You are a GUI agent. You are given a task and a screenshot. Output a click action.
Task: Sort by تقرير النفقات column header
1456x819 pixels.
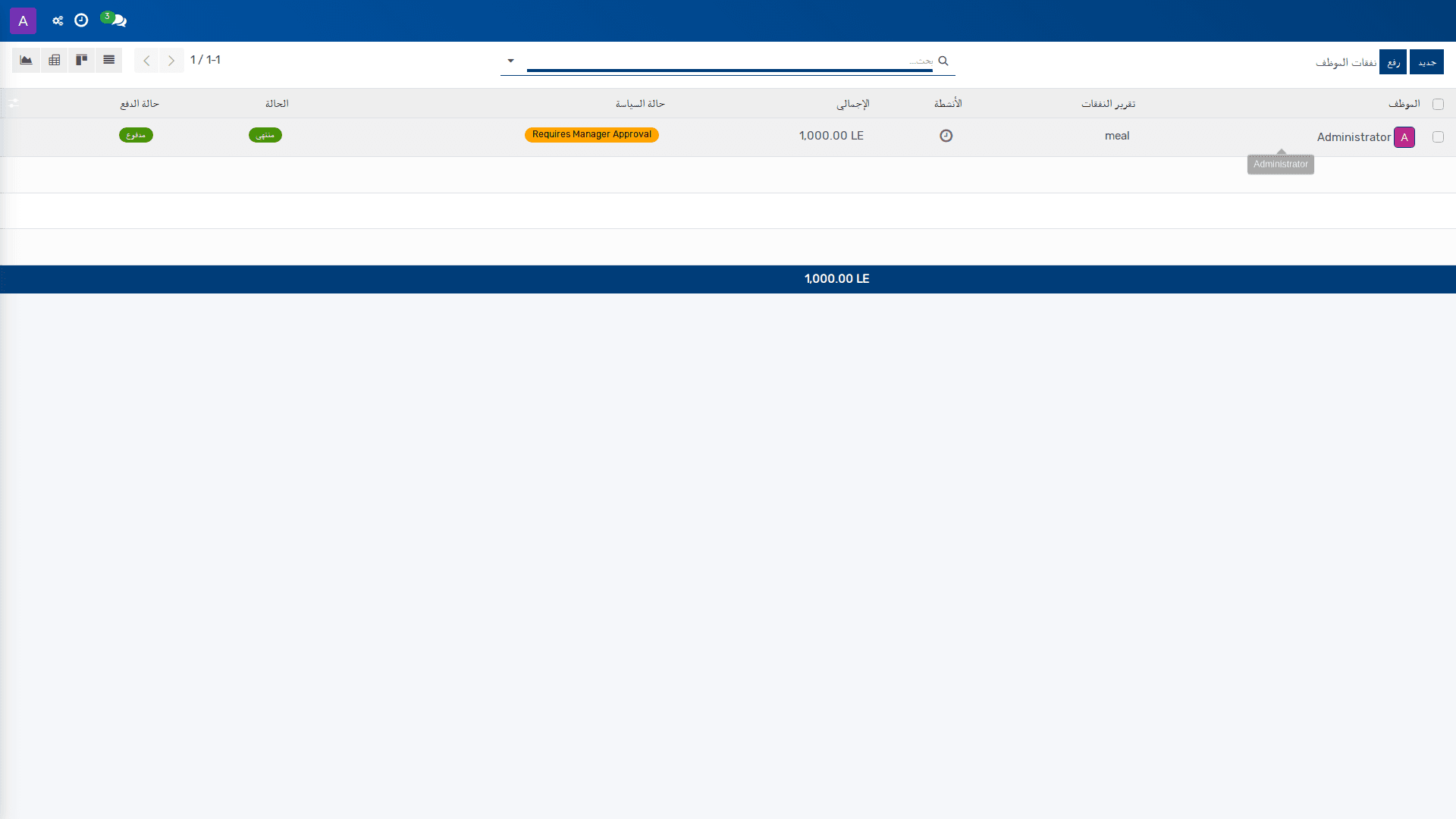[1108, 104]
